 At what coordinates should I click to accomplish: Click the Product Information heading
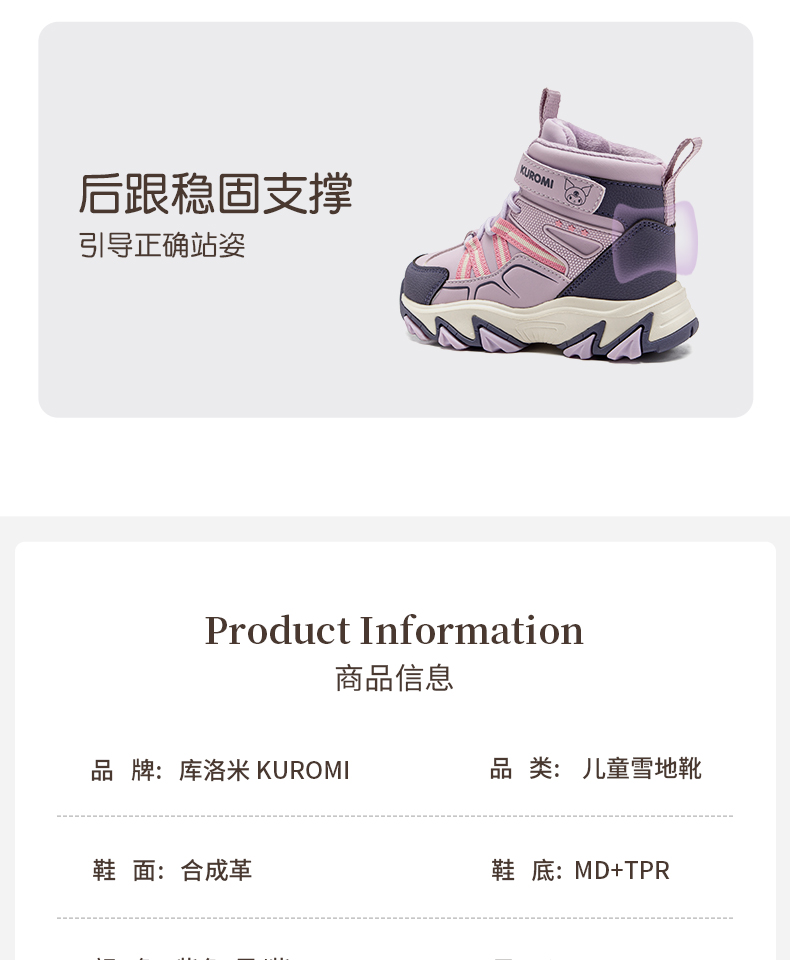pyautogui.click(x=394, y=631)
